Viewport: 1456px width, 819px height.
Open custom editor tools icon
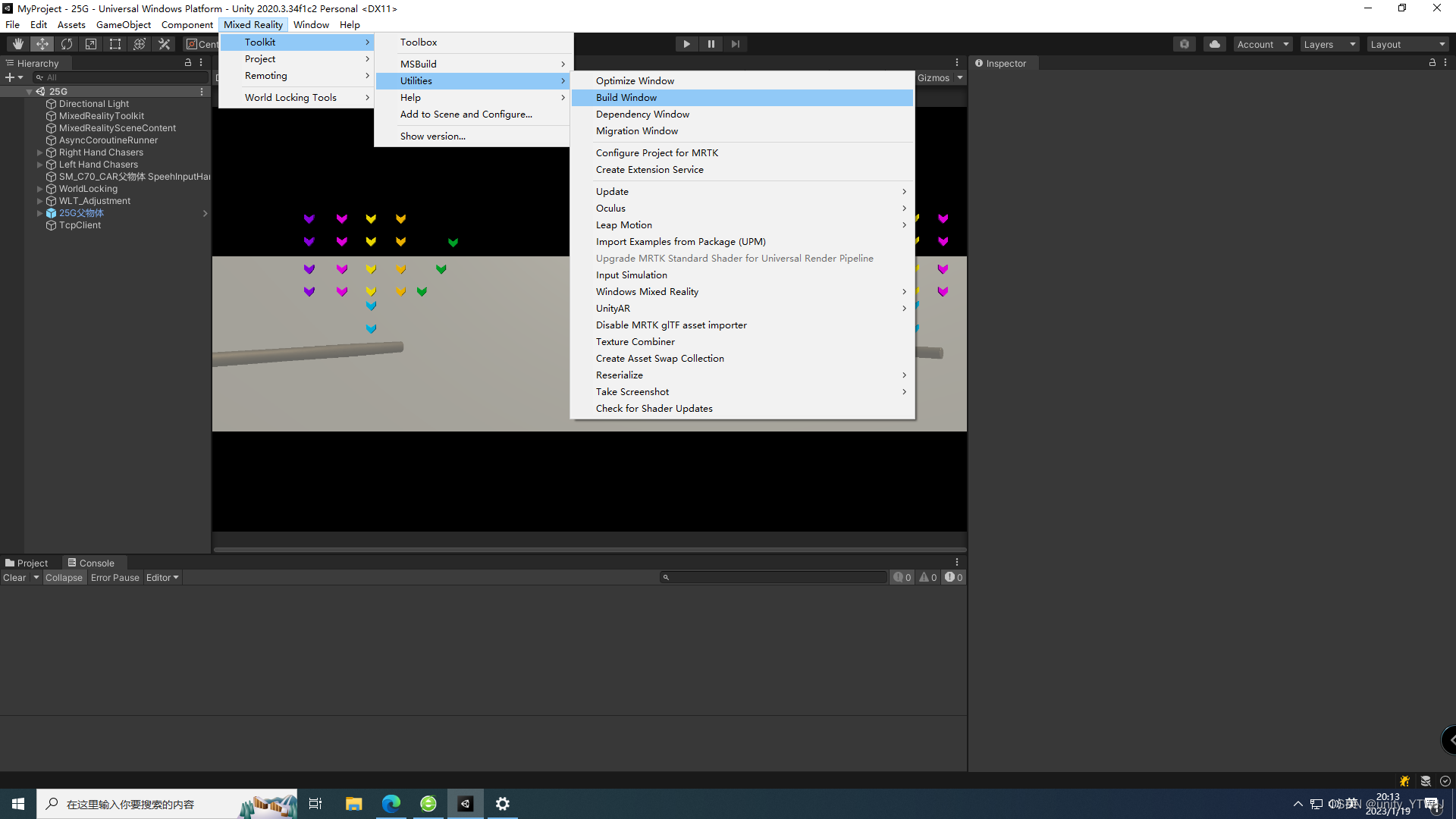point(164,44)
